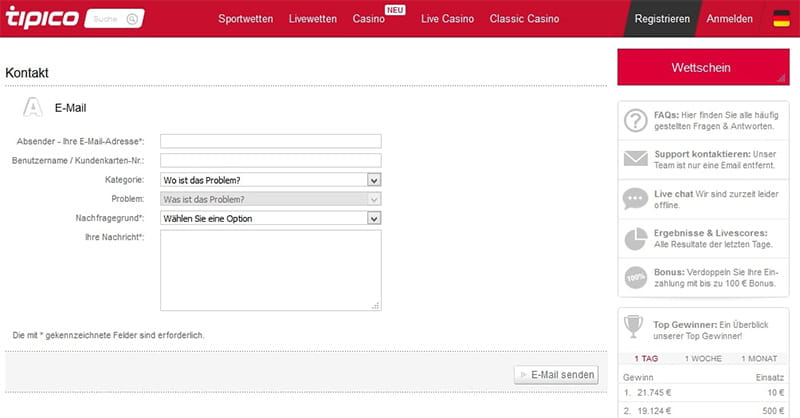Viewport: 800px width, 418px height.
Task: Open the Nachfragegrund dropdown
Action: point(270,217)
